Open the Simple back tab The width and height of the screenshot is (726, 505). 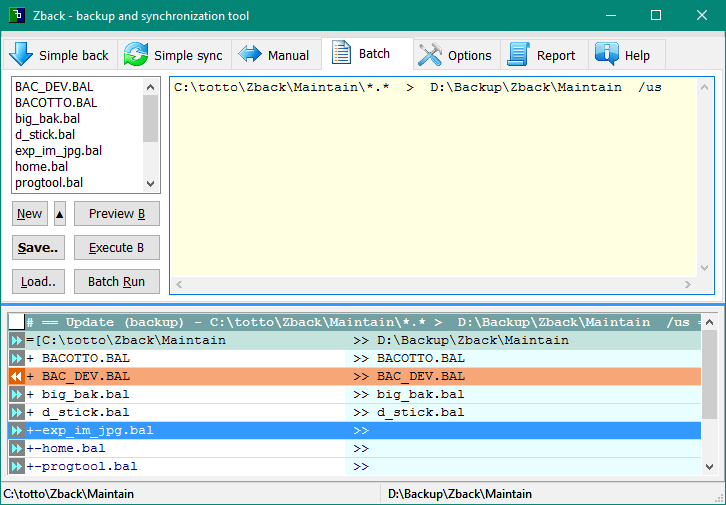tap(60, 55)
